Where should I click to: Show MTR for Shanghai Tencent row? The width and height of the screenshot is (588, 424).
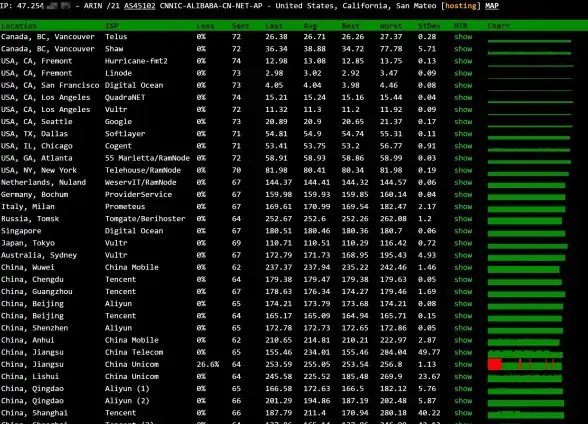click(463, 412)
